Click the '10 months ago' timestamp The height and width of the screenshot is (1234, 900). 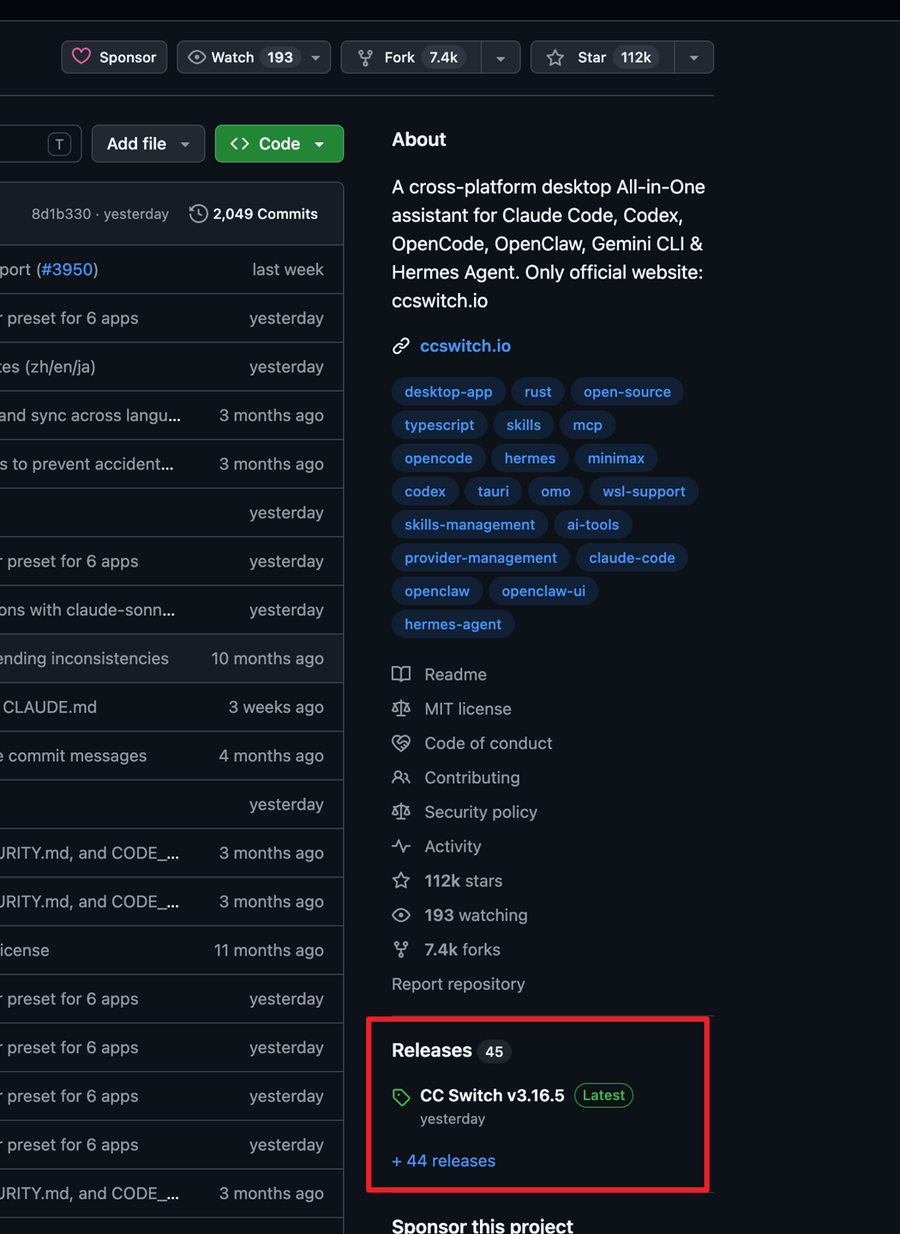click(268, 659)
